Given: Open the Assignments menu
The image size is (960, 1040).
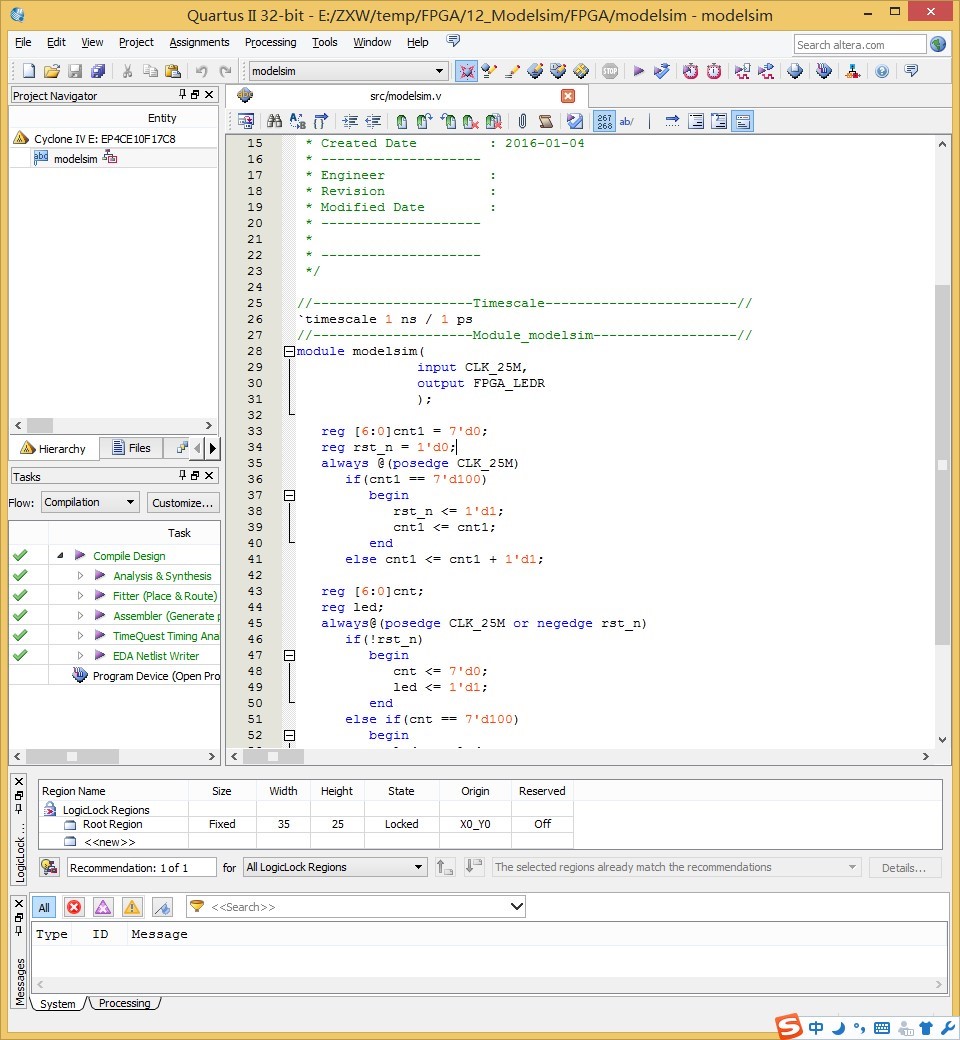Looking at the screenshot, I should pos(199,42).
